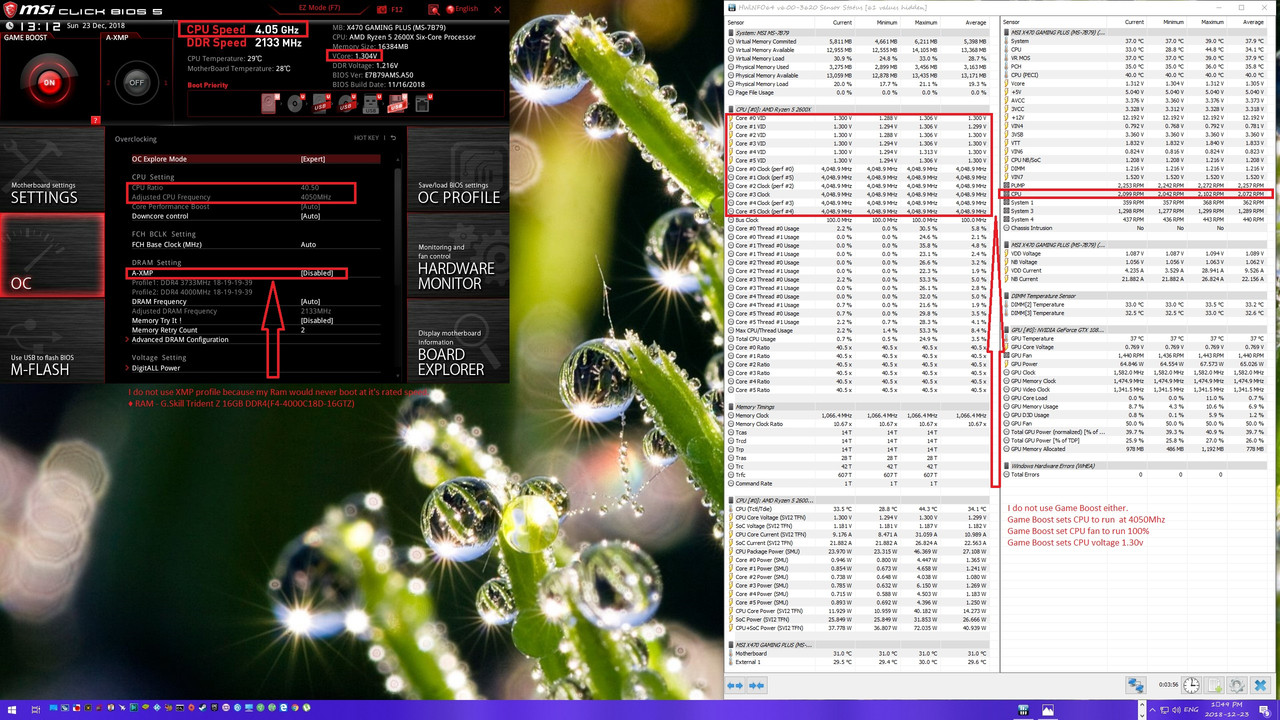This screenshot has width=1280, height=720.
Task: Open the BIOS search magnifier icon
Action: pos(434,9)
